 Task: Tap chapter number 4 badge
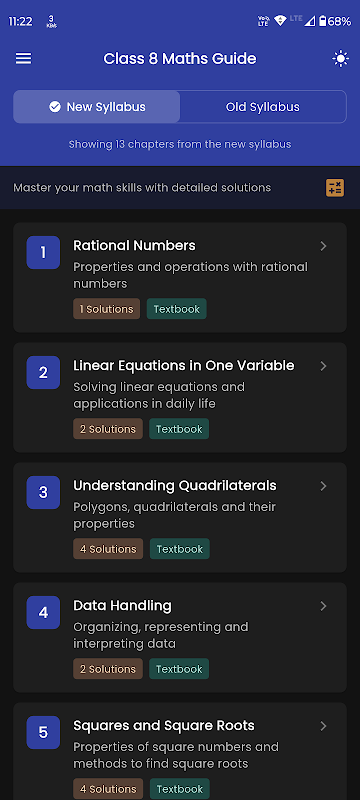43,612
